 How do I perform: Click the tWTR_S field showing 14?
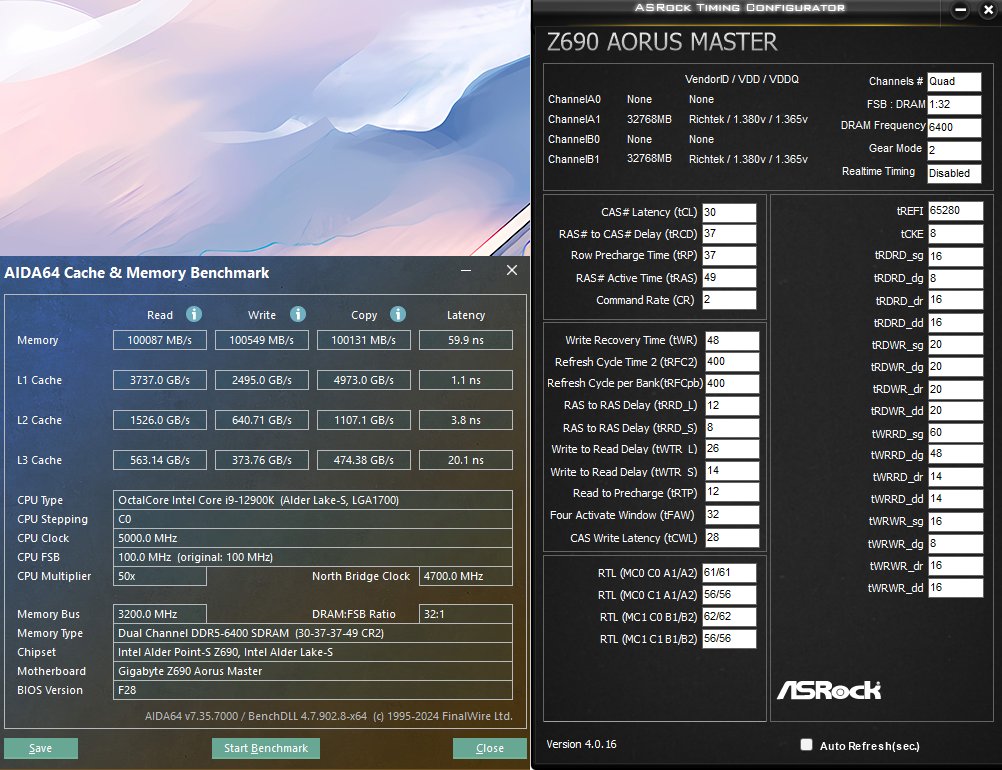tap(732, 471)
